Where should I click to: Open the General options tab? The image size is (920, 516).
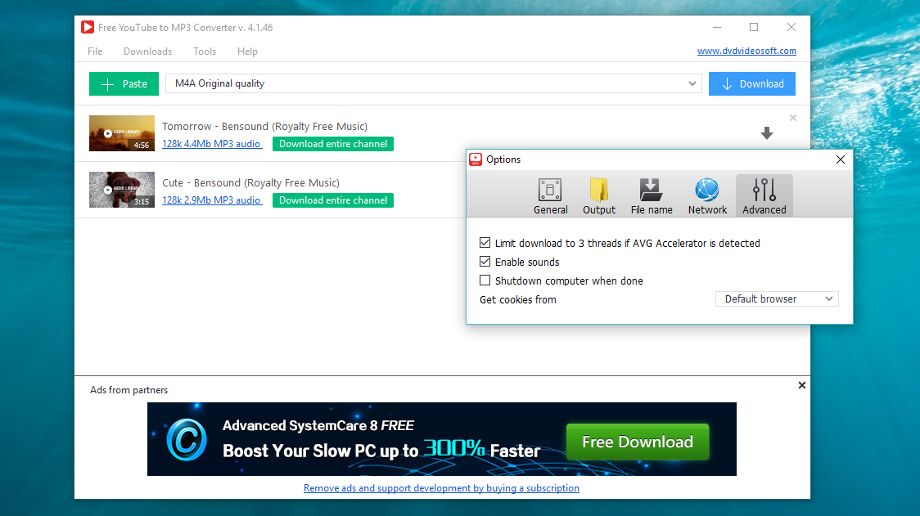click(550, 196)
